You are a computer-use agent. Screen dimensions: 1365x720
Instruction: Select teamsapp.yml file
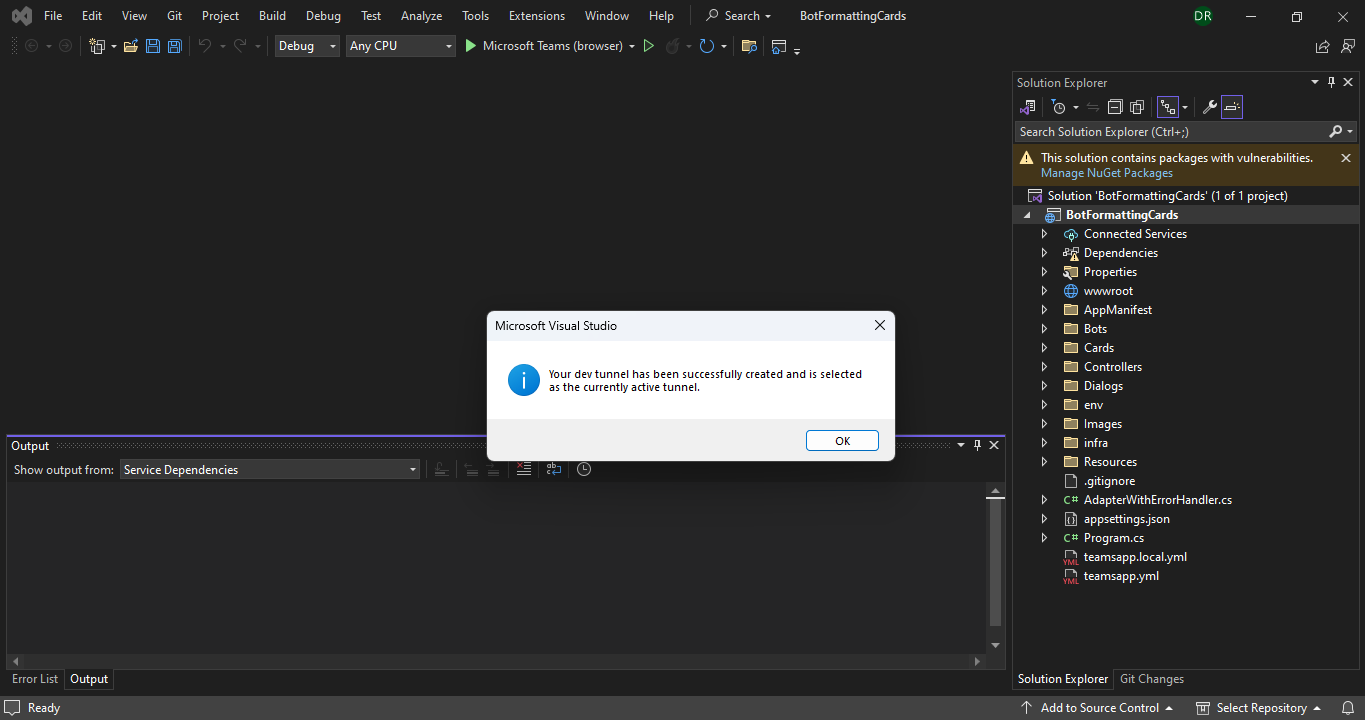coord(1121,576)
